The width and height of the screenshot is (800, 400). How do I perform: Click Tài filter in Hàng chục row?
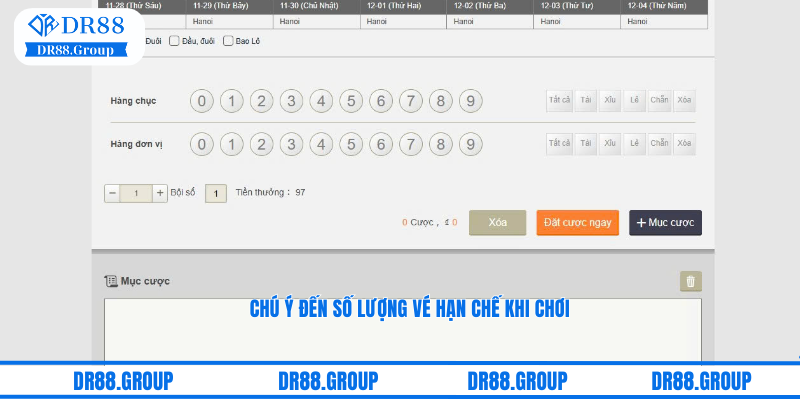click(x=586, y=101)
